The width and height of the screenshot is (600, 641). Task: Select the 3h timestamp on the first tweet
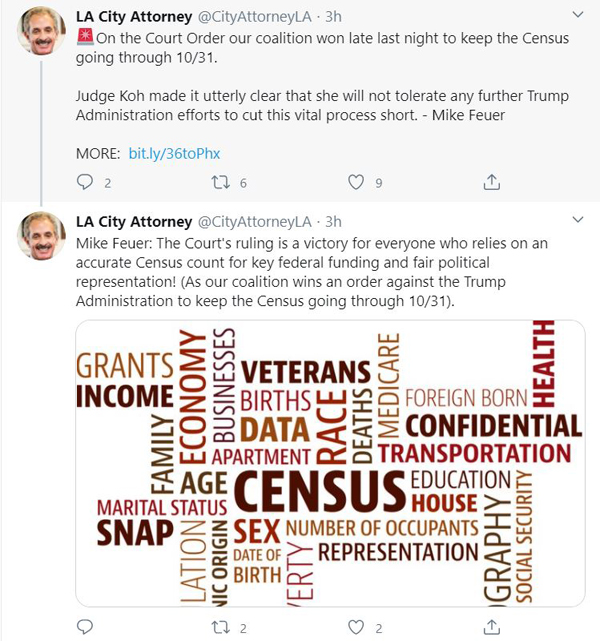pyautogui.click(x=334, y=17)
